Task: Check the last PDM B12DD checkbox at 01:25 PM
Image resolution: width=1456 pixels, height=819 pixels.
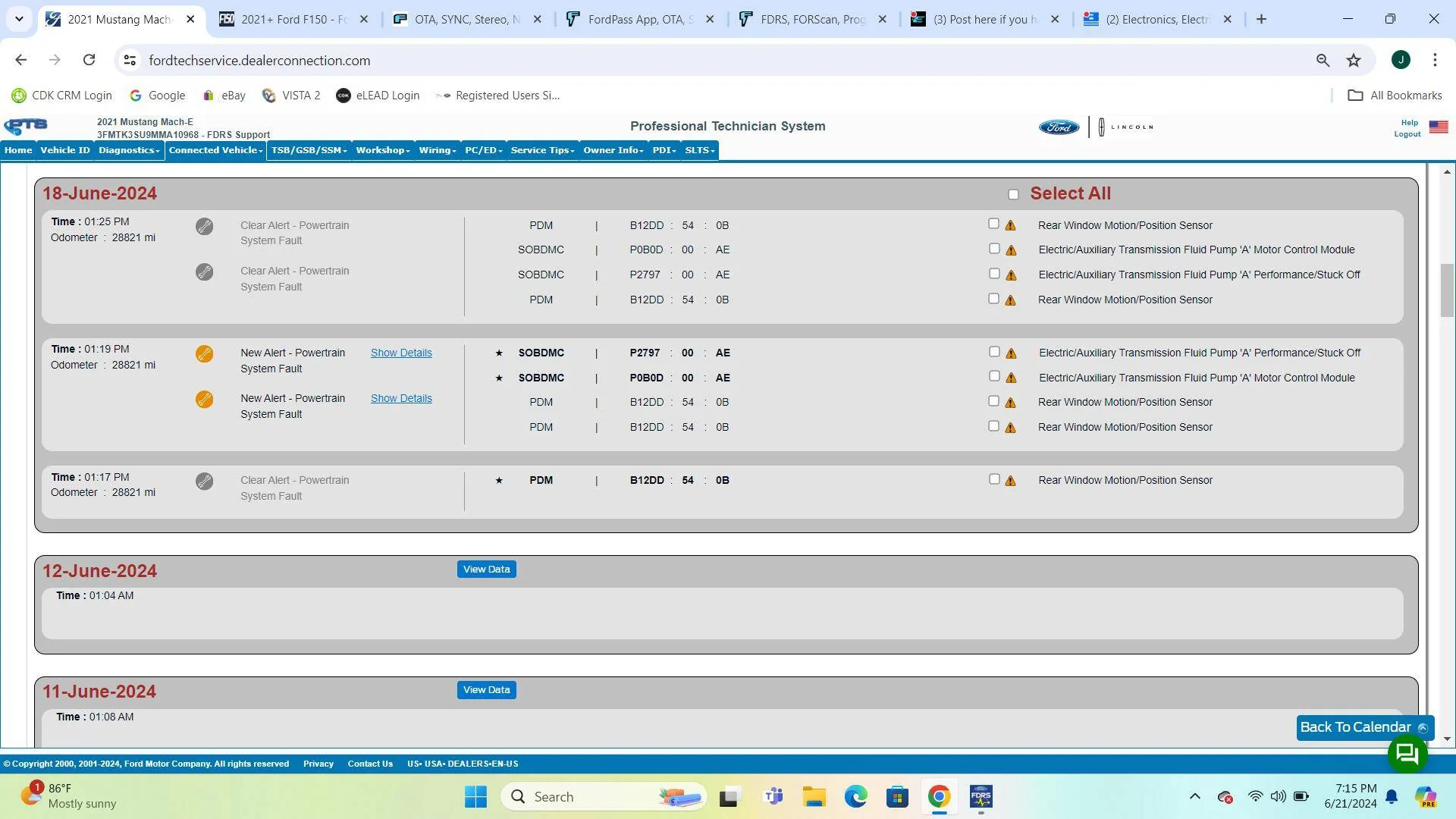Action: pos(994,299)
